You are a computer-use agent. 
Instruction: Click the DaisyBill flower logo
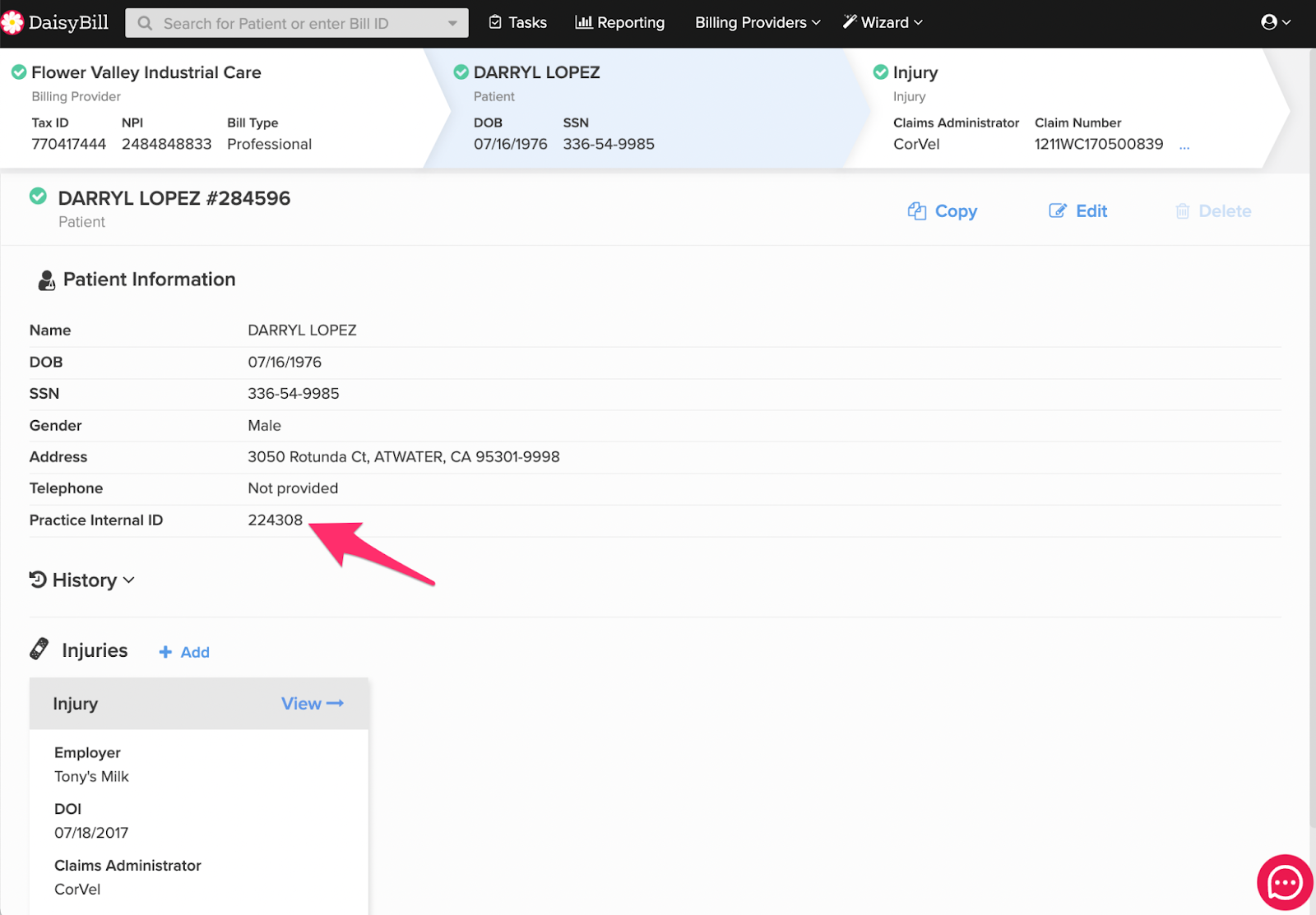click(12, 23)
